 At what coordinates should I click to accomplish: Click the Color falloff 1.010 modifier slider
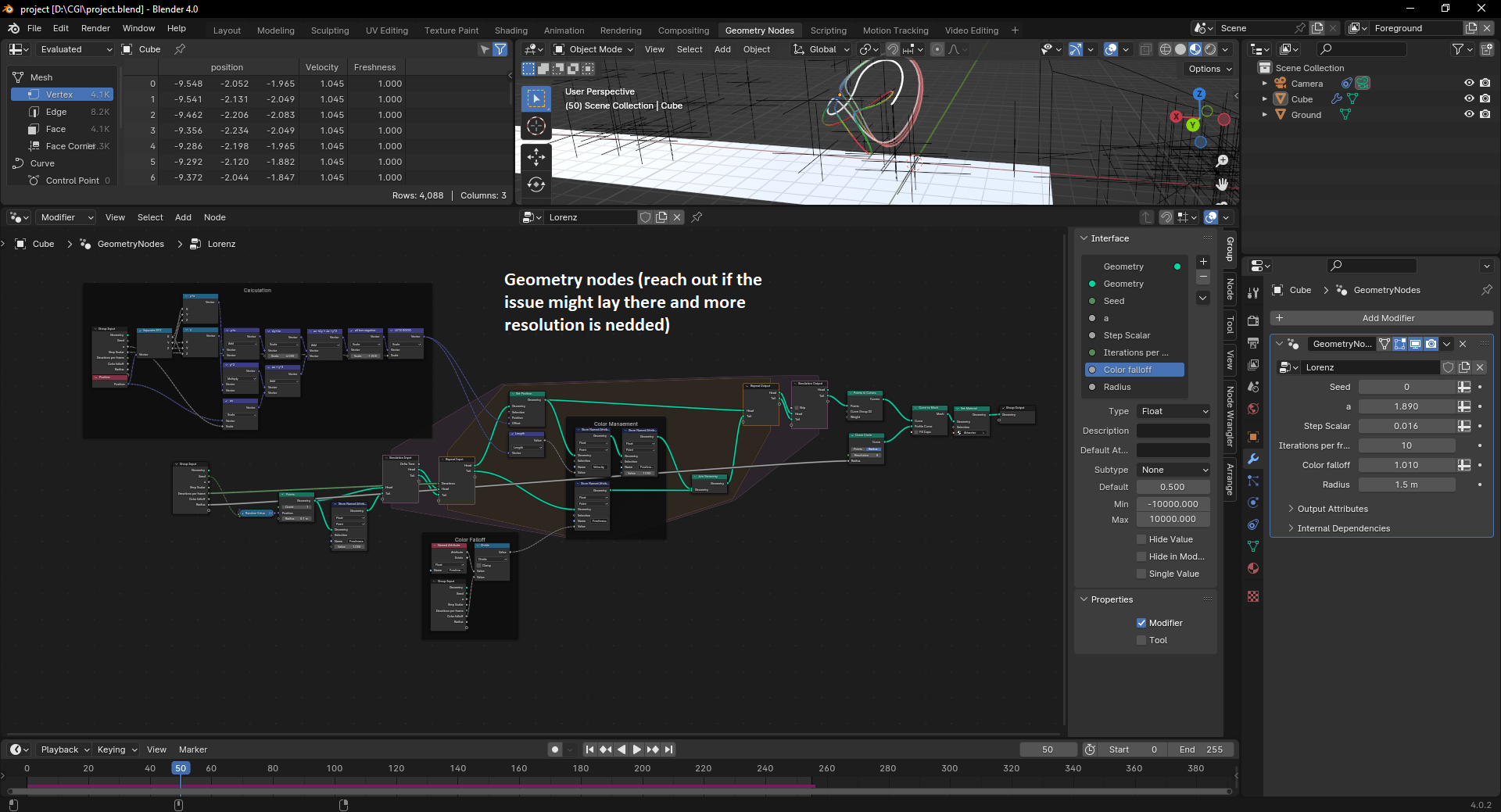[1406, 465]
